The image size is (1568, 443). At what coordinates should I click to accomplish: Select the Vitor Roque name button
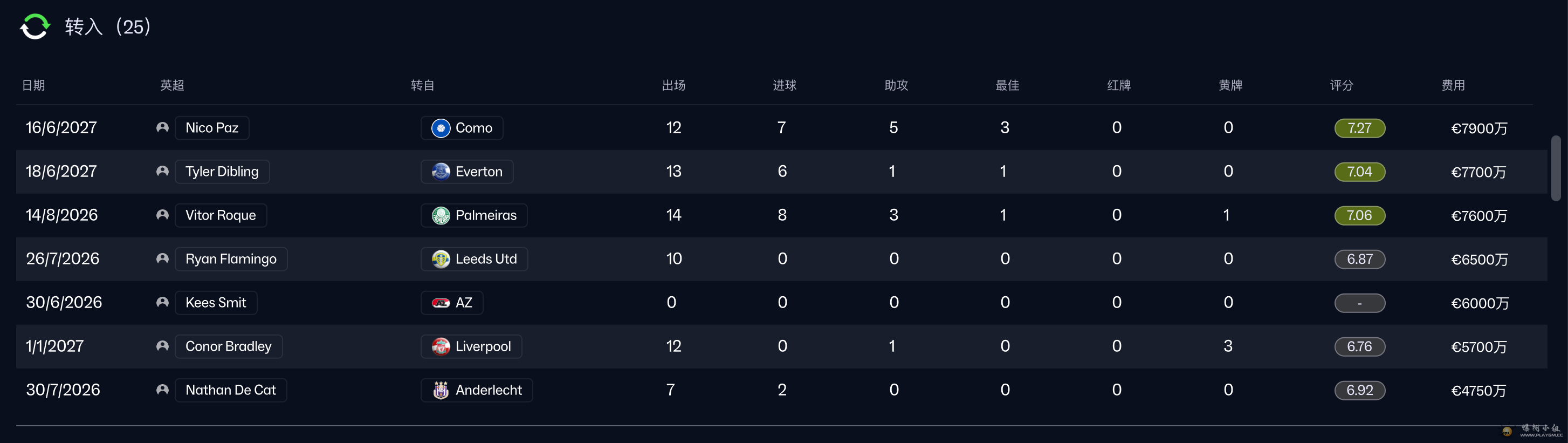coord(221,216)
